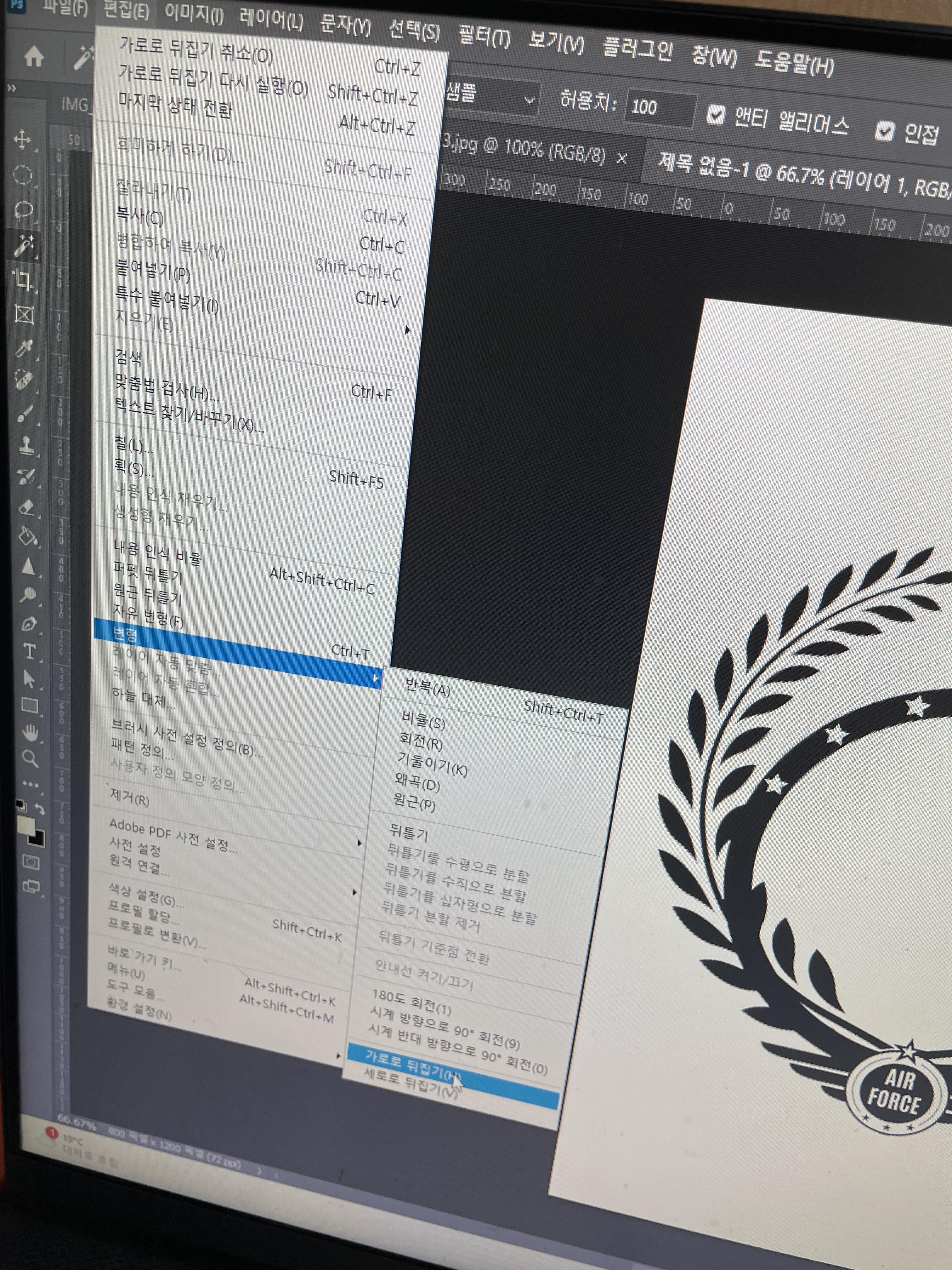Choose 회전(R) in the transform submenu
The height and width of the screenshot is (1270, 952).
click(x=421, y=741)
